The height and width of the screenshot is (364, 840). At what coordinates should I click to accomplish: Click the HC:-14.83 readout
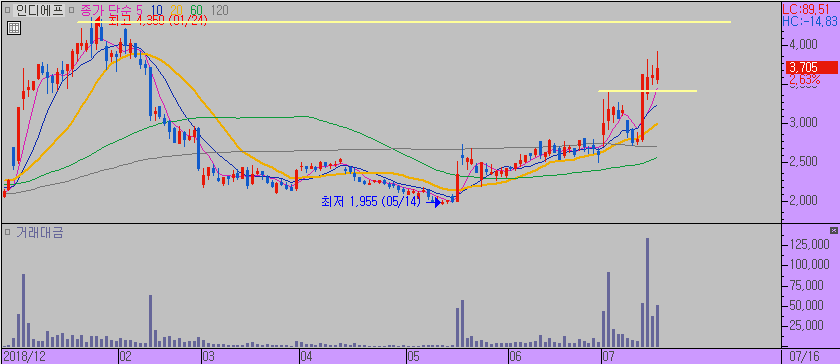click(810, 21)
